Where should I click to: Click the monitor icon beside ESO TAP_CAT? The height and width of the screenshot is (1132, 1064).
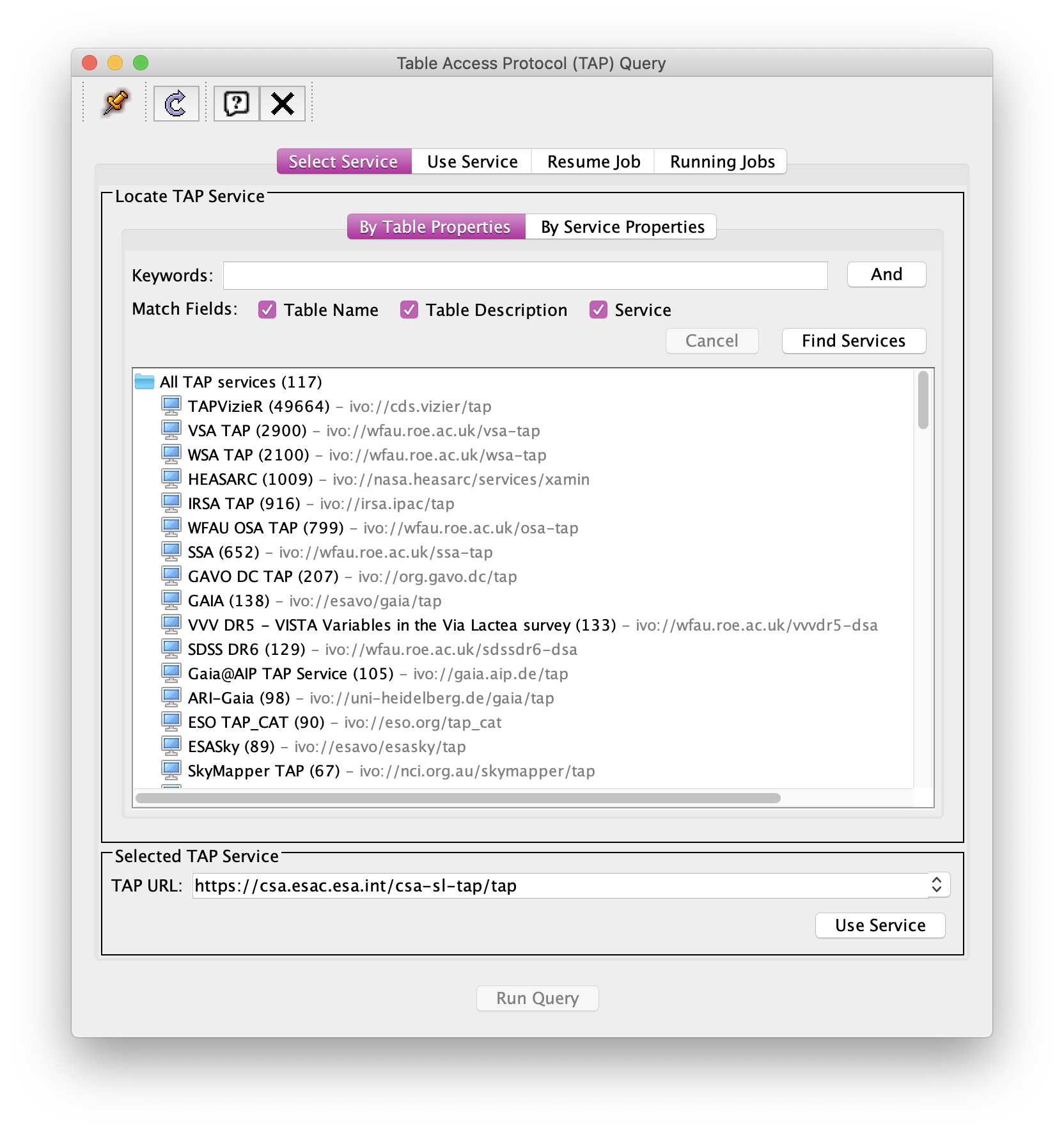click(x=171, y=722)
